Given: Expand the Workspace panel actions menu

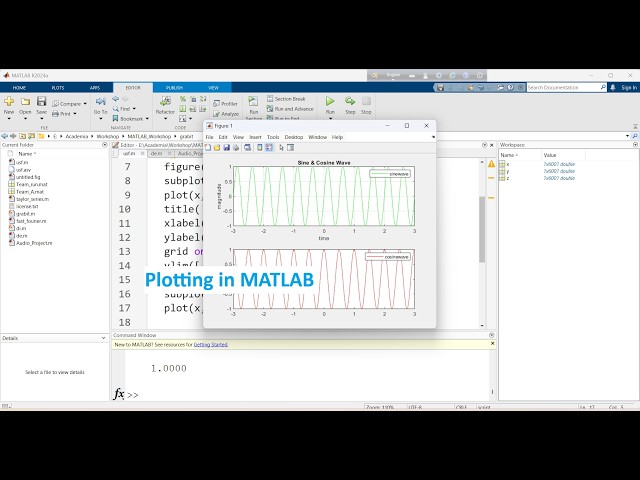Looking at the screenshot, I should click(635, 145).
